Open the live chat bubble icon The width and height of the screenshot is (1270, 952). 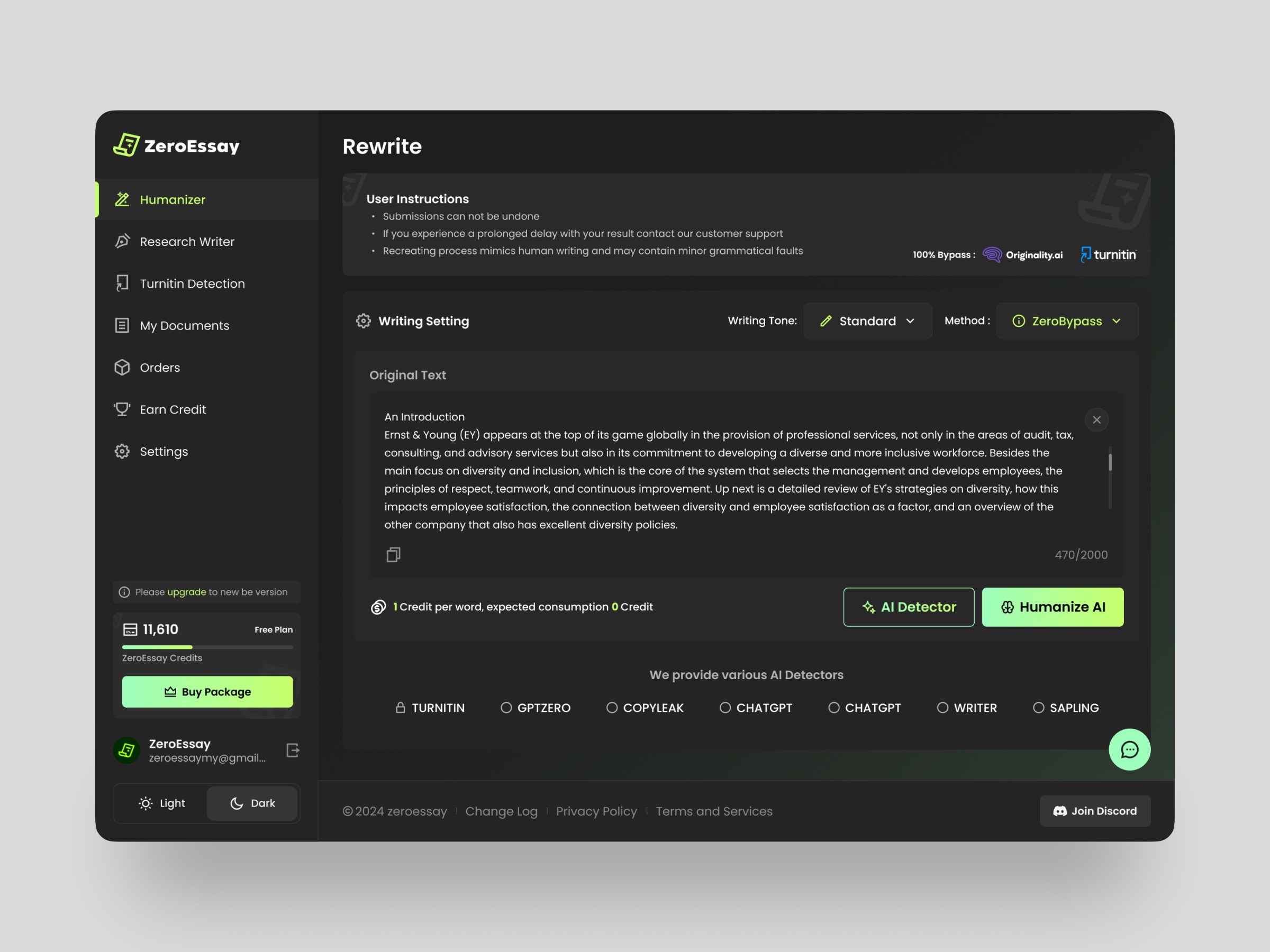(x=1129, y=749)
